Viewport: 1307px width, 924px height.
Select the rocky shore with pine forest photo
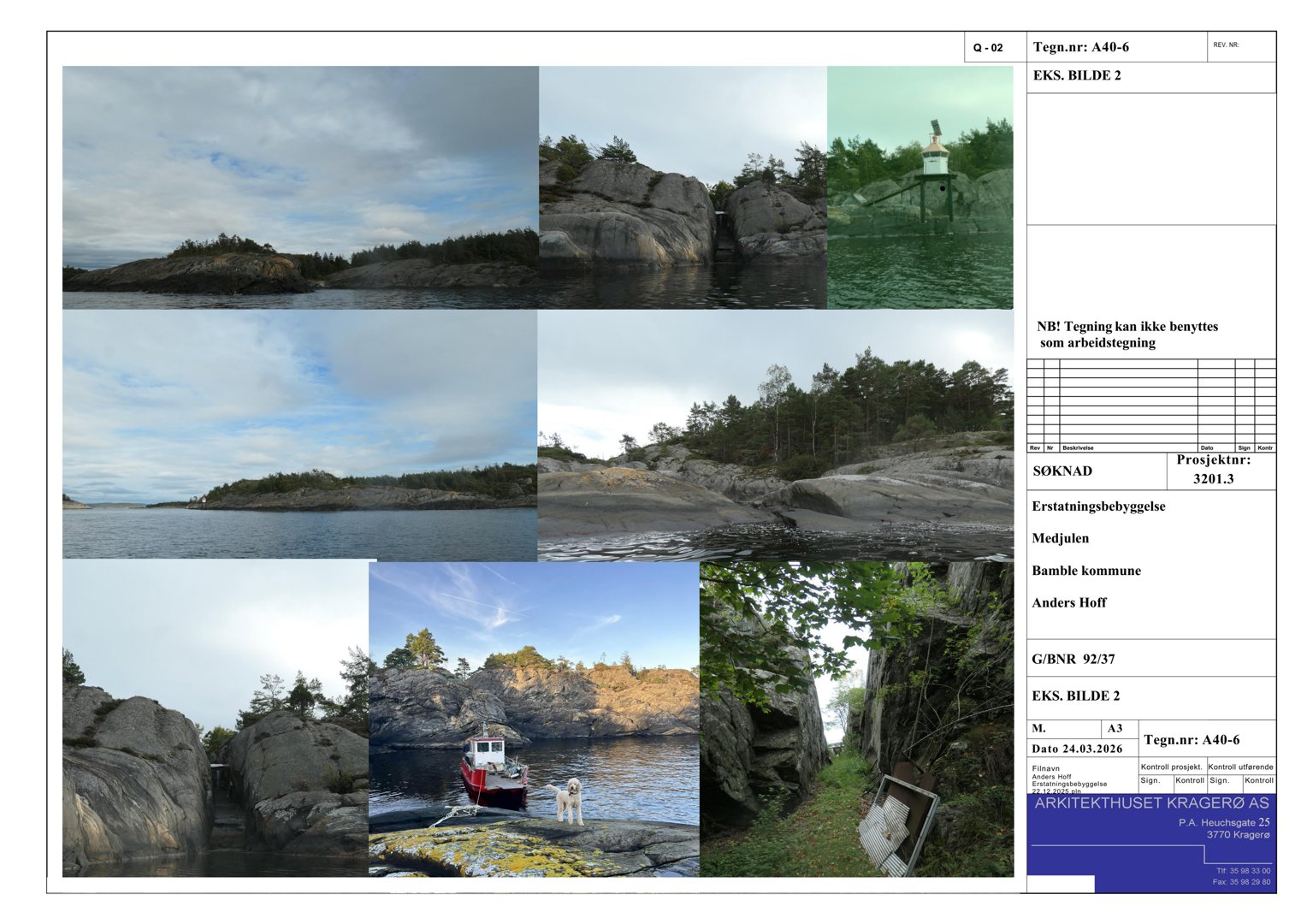pos(775,435)
